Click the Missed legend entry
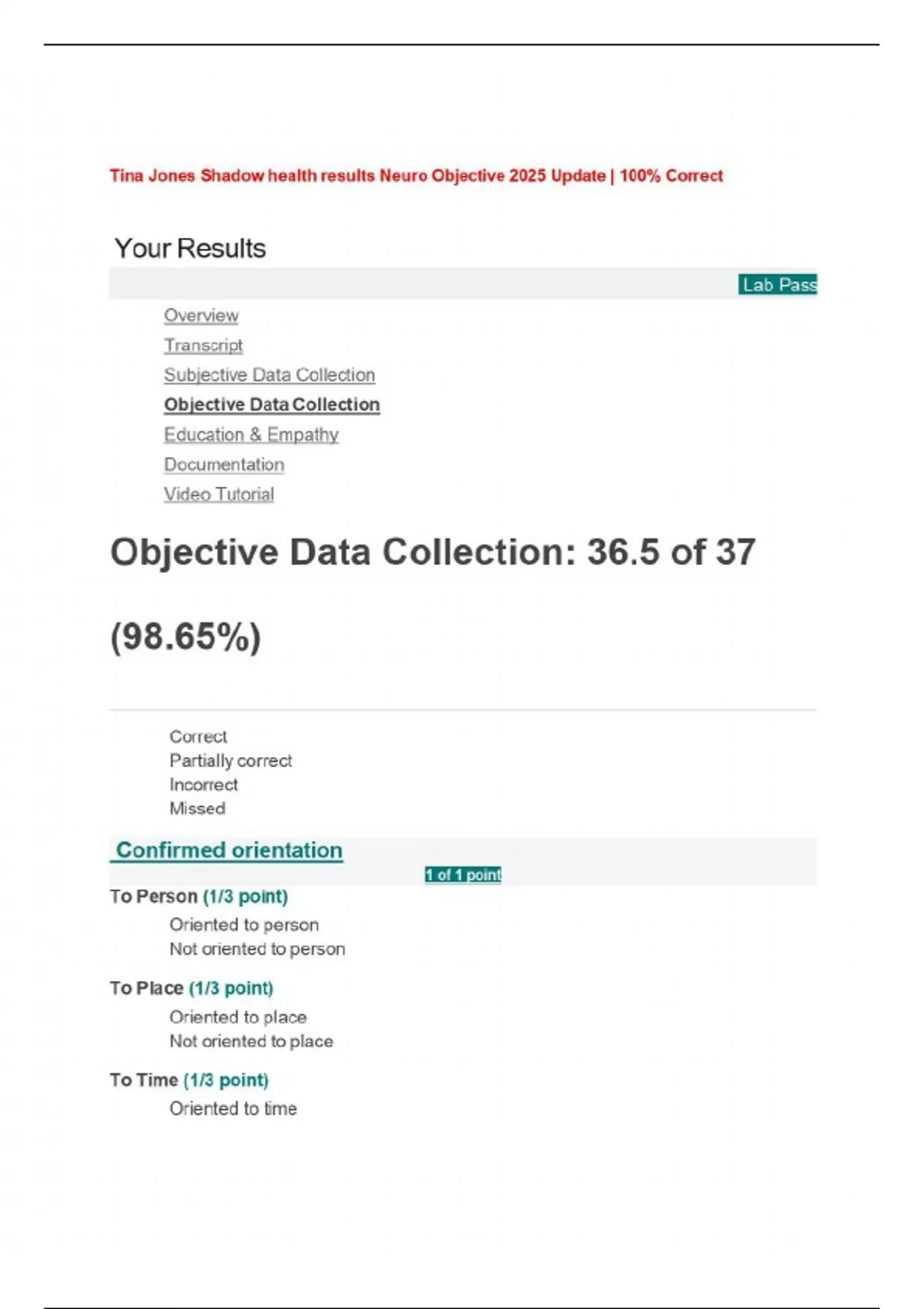The image size is (924, 1309). coord(197,808)
